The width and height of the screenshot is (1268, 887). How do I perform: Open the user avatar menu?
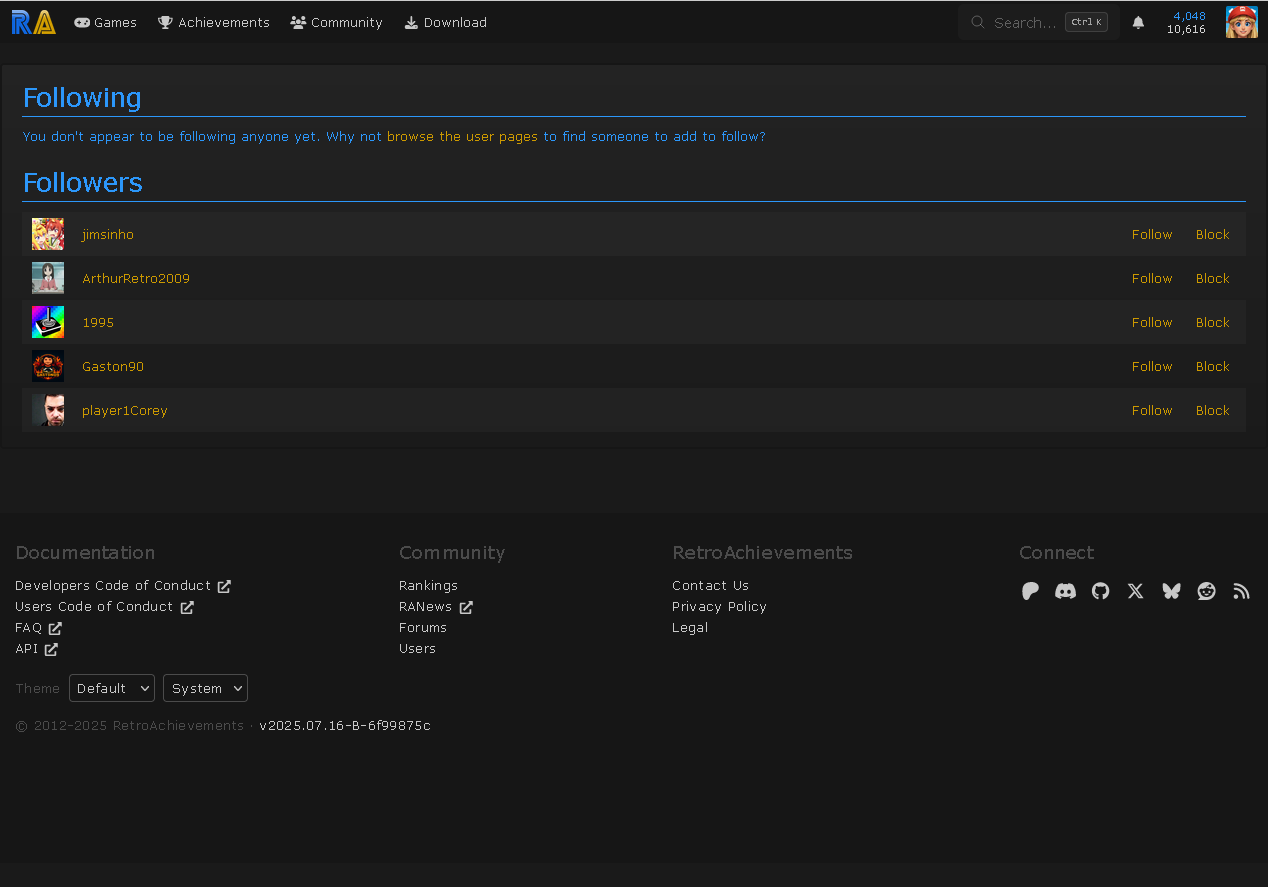click(1242, 22)
